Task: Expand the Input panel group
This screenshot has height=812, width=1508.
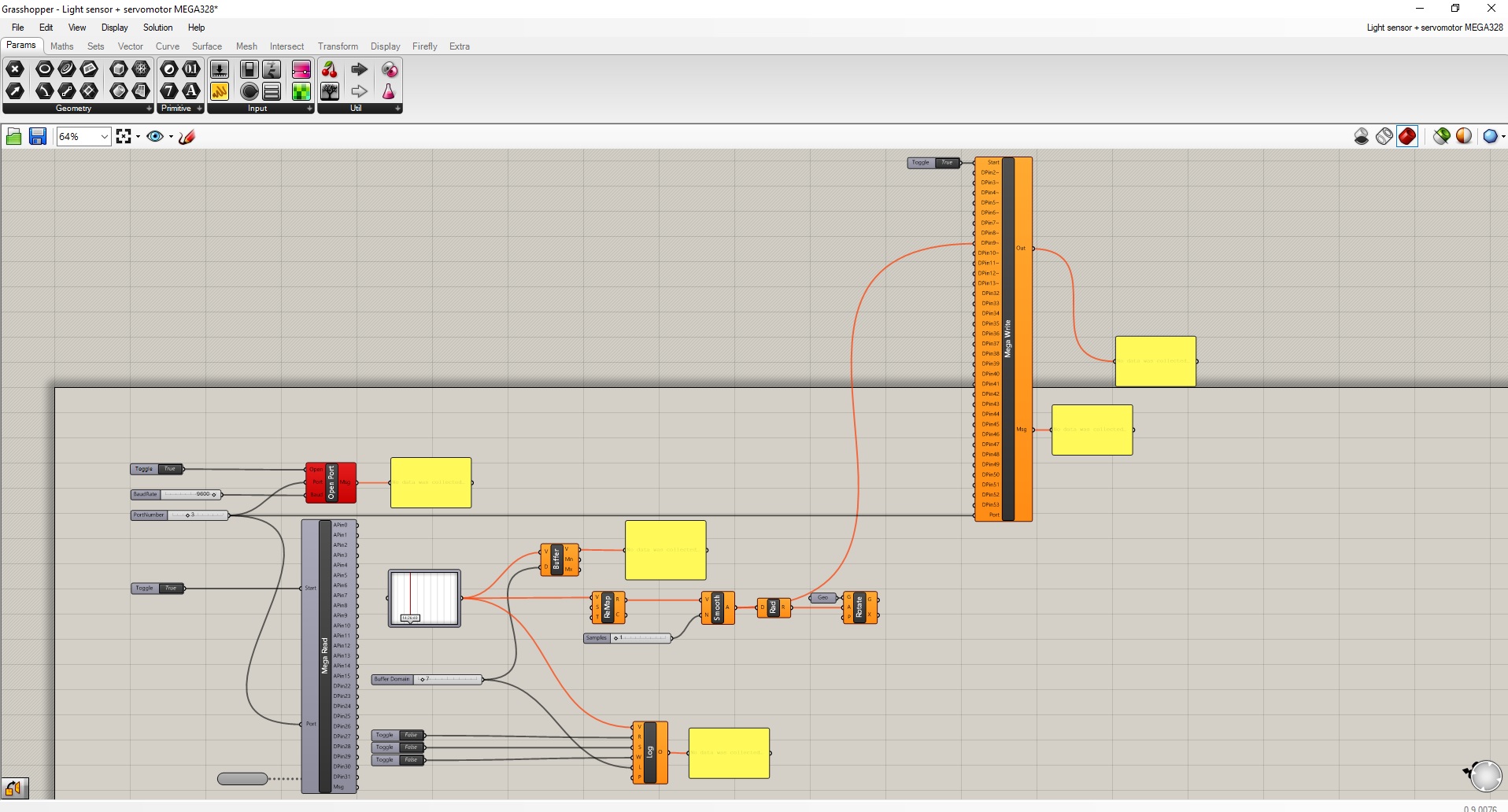Action: click(x=310, y=109)
